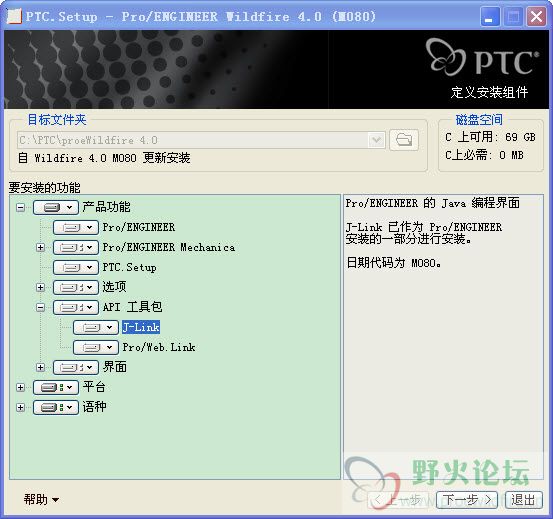Go back with 上一步 button
553x519 pixels.
(399, 500)
